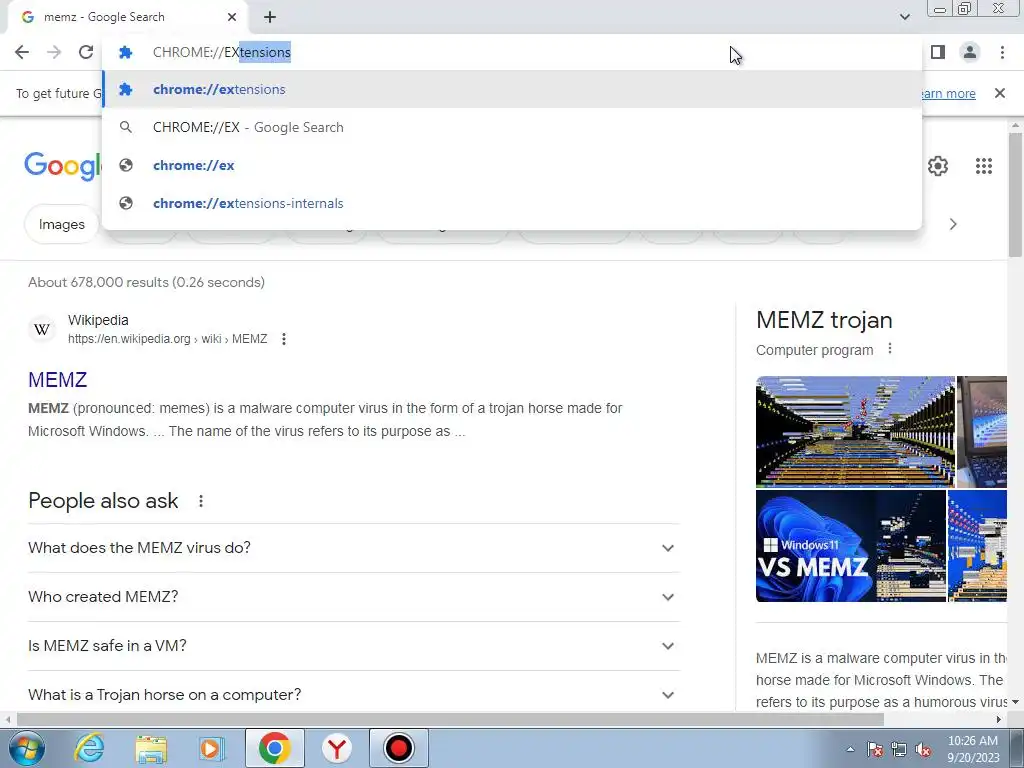Click the horizontal scrollbar thumb
The height and width of the screenshot is (768, 1024).
pyautogui.click(x=450, y=719)
